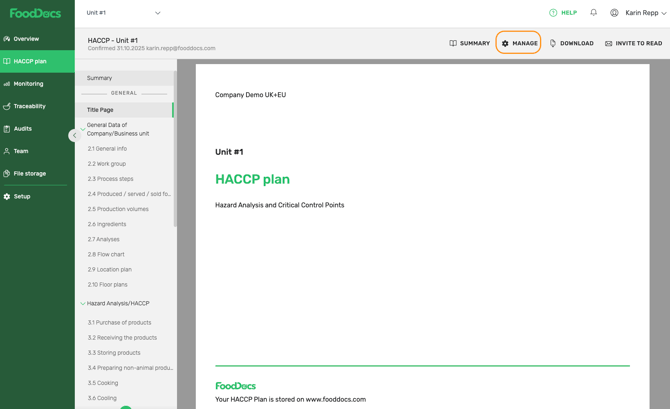Click the Download file icon
This screenshot has height=409, width=670.
coord(552,43)
